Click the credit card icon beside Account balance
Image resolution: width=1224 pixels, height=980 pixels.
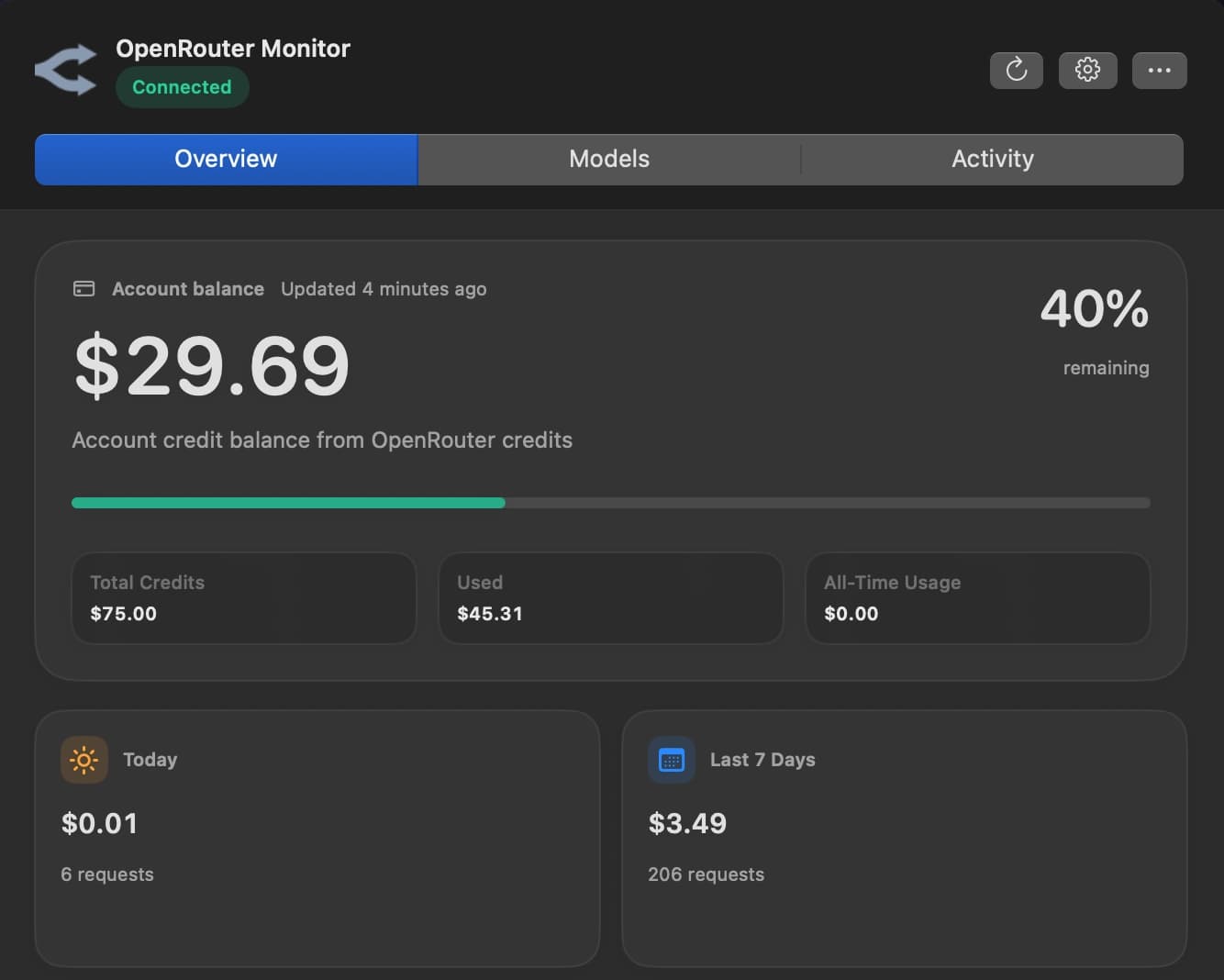pyautogui.click(x=83, y=289)
